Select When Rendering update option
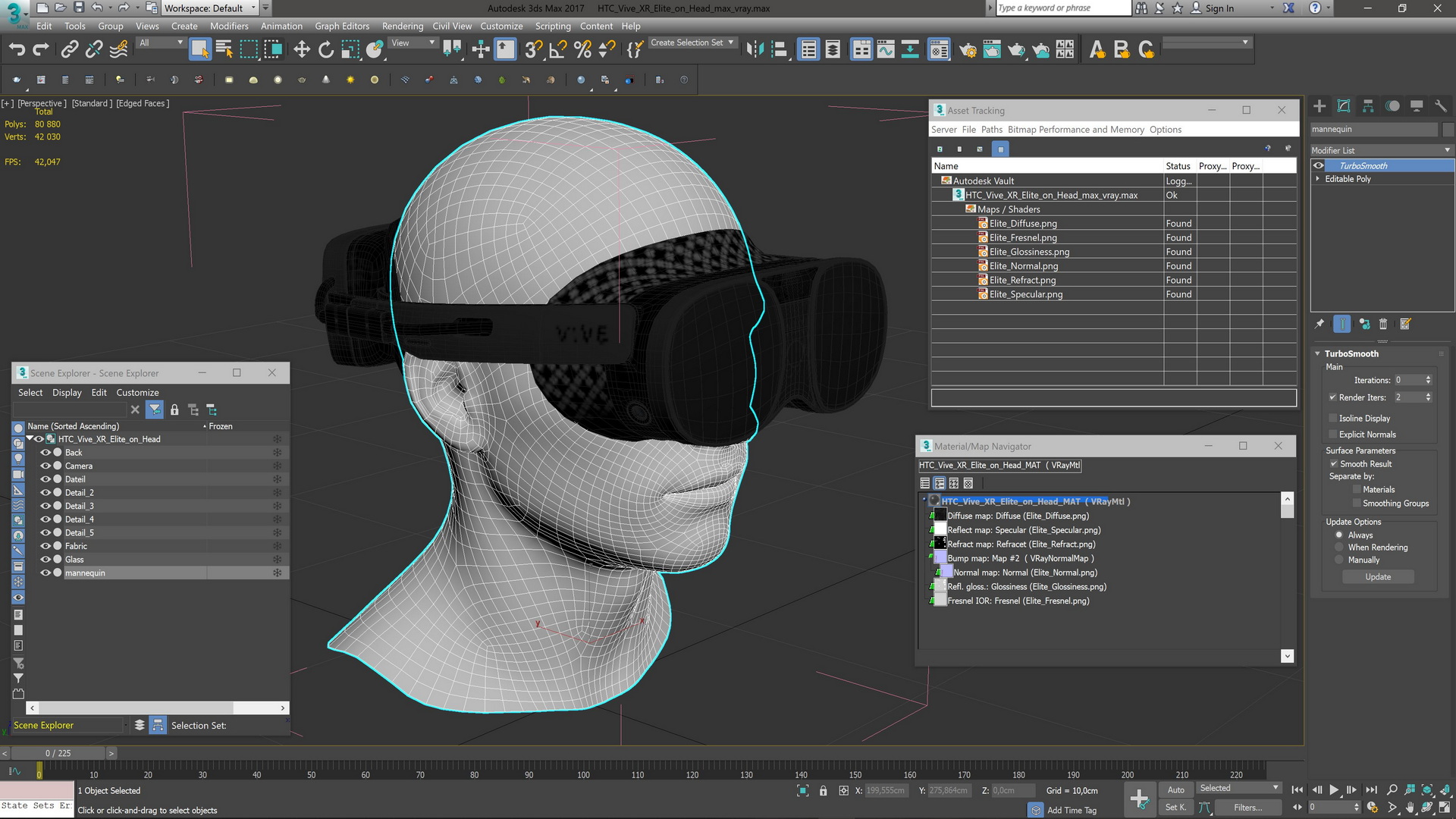The height and width of the screenshot is (819, 1456). (1339, 548)
